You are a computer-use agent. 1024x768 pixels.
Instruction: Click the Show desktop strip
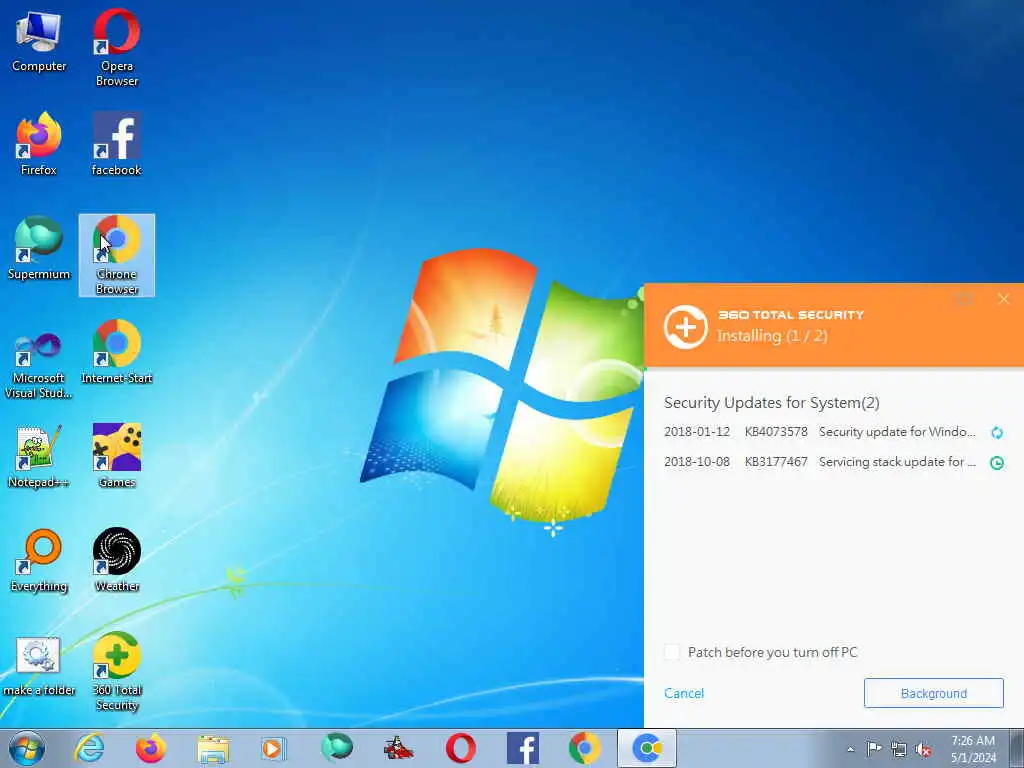tap(1016, 748)
